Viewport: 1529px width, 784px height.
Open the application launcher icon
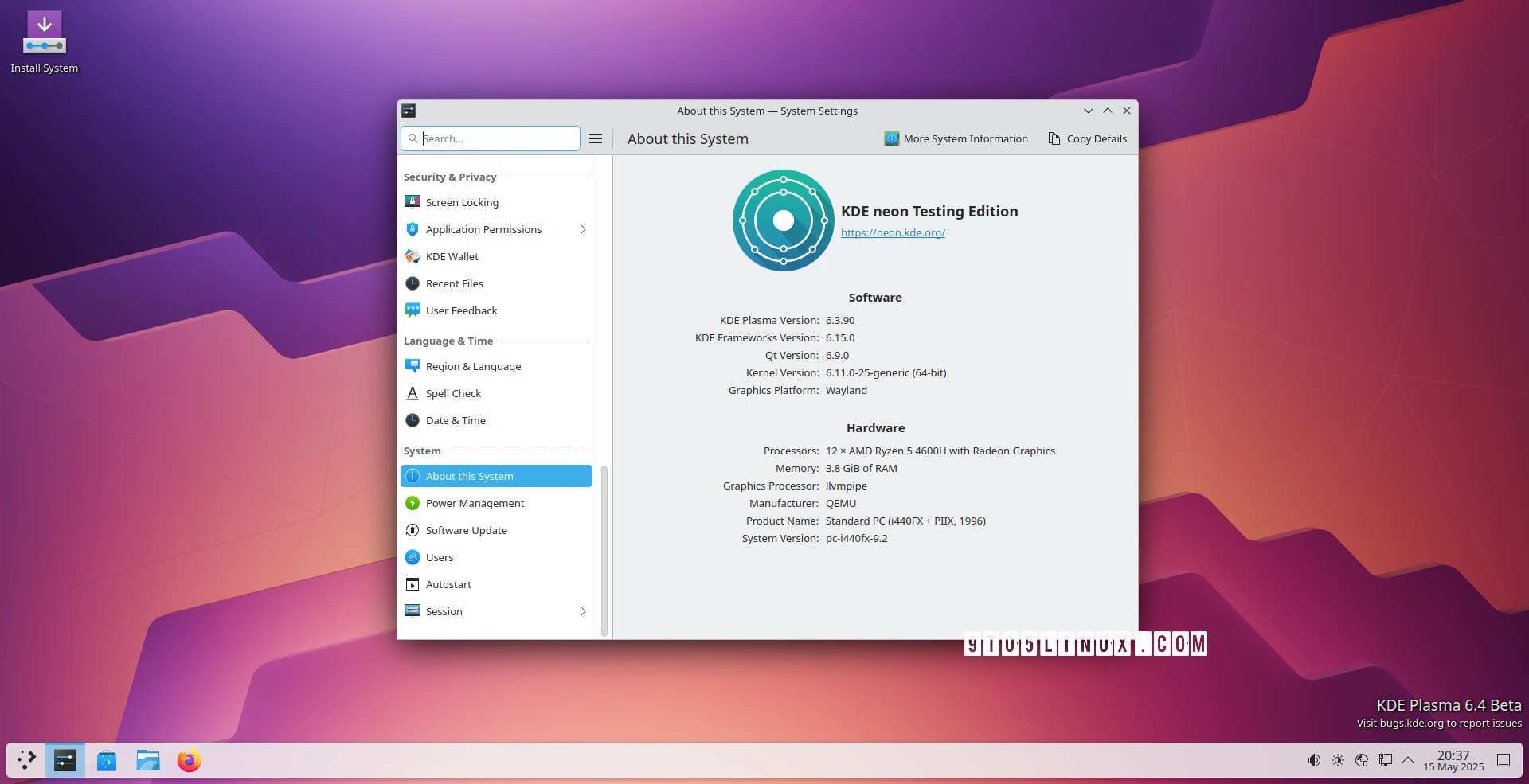point(26,761)
